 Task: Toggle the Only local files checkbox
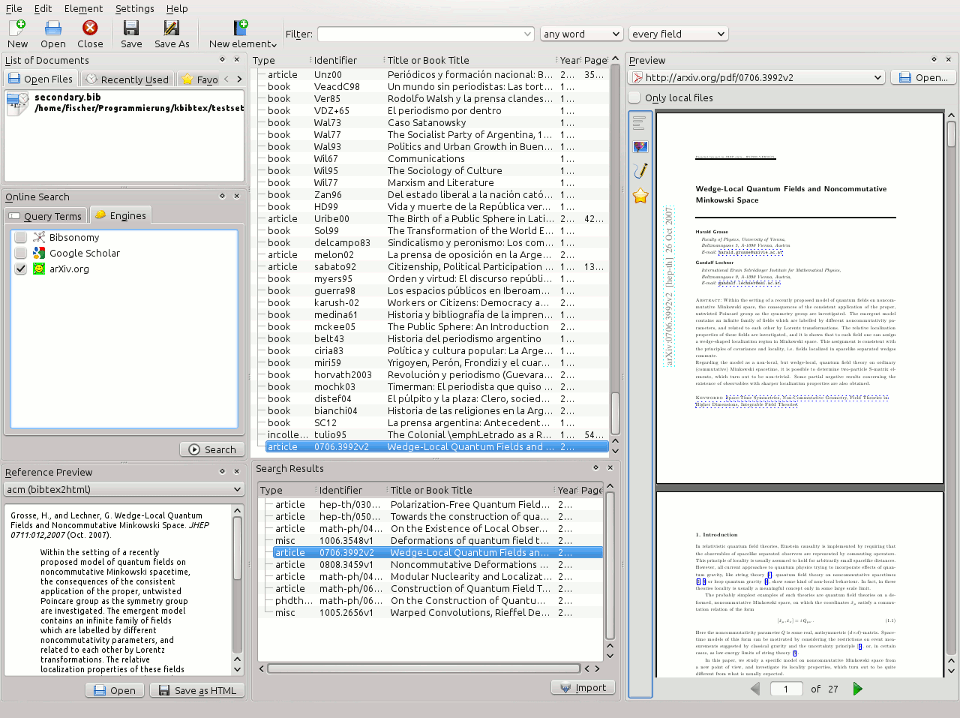635,97
